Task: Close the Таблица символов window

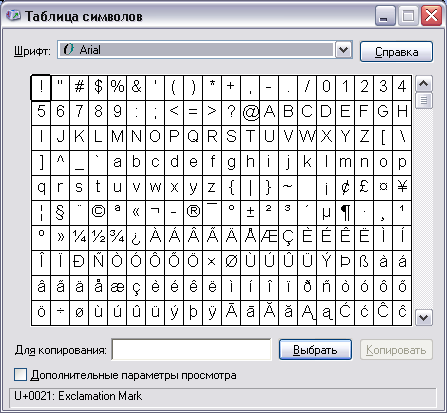Action: pyautogui.click(x=431, y=16)
